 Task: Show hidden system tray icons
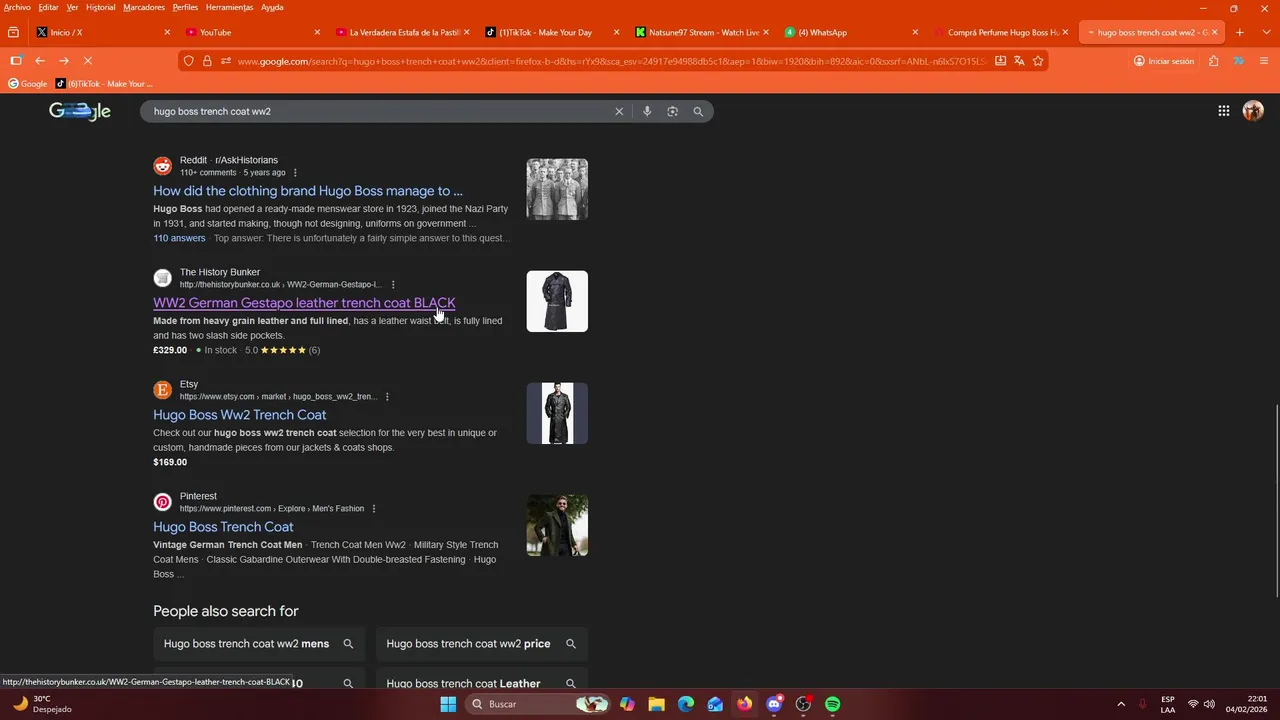pyautogui.click(x=1121, y=704)
